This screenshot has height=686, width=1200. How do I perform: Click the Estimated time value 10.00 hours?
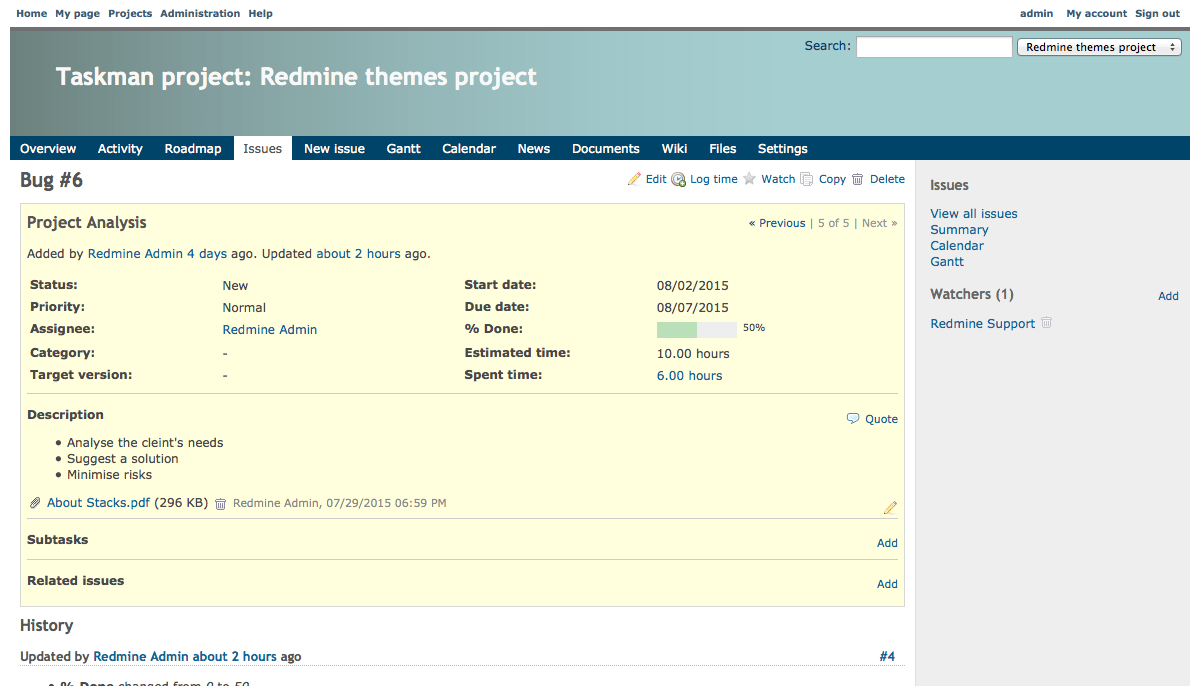tap(693, 354)
